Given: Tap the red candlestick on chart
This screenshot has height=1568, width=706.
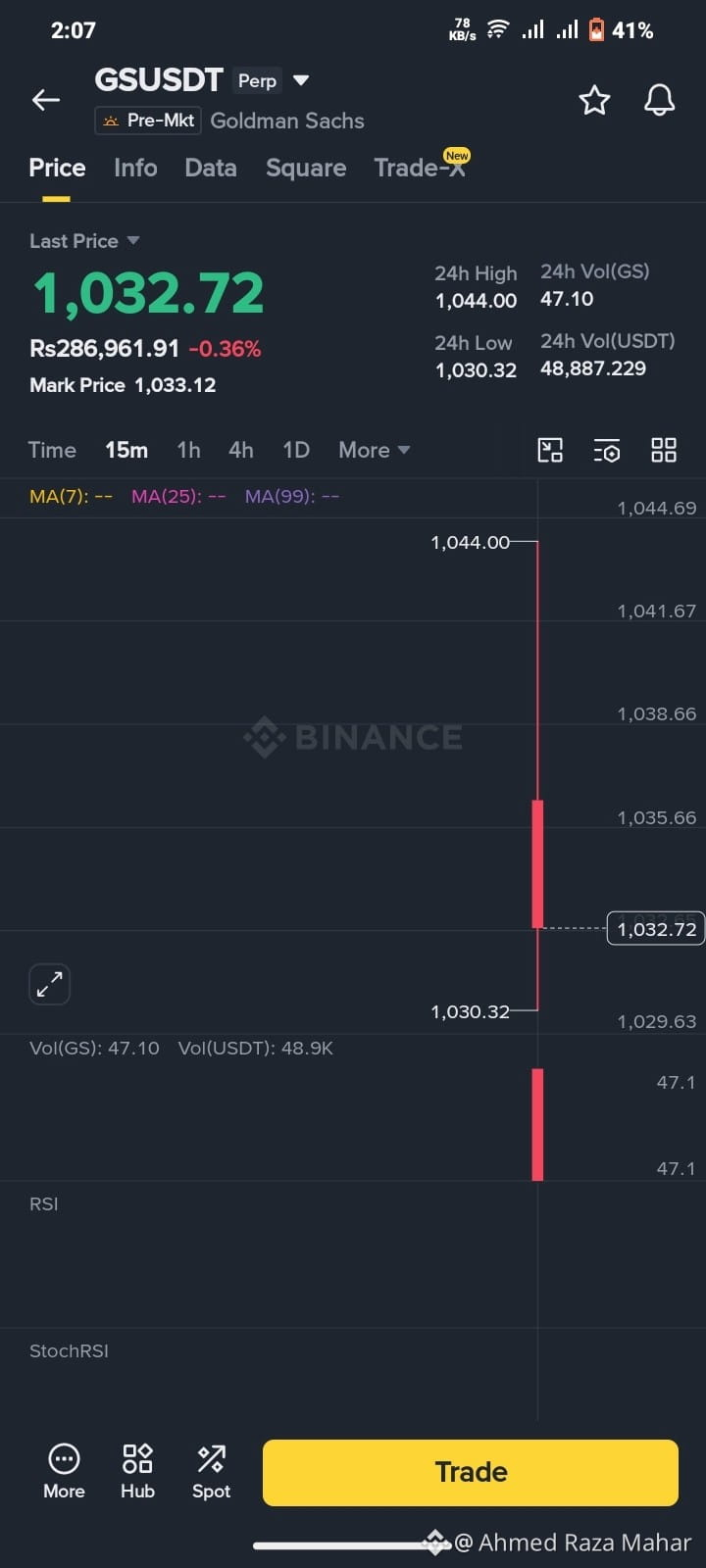Looking at the screenshot, I should (x=537, y=863).
